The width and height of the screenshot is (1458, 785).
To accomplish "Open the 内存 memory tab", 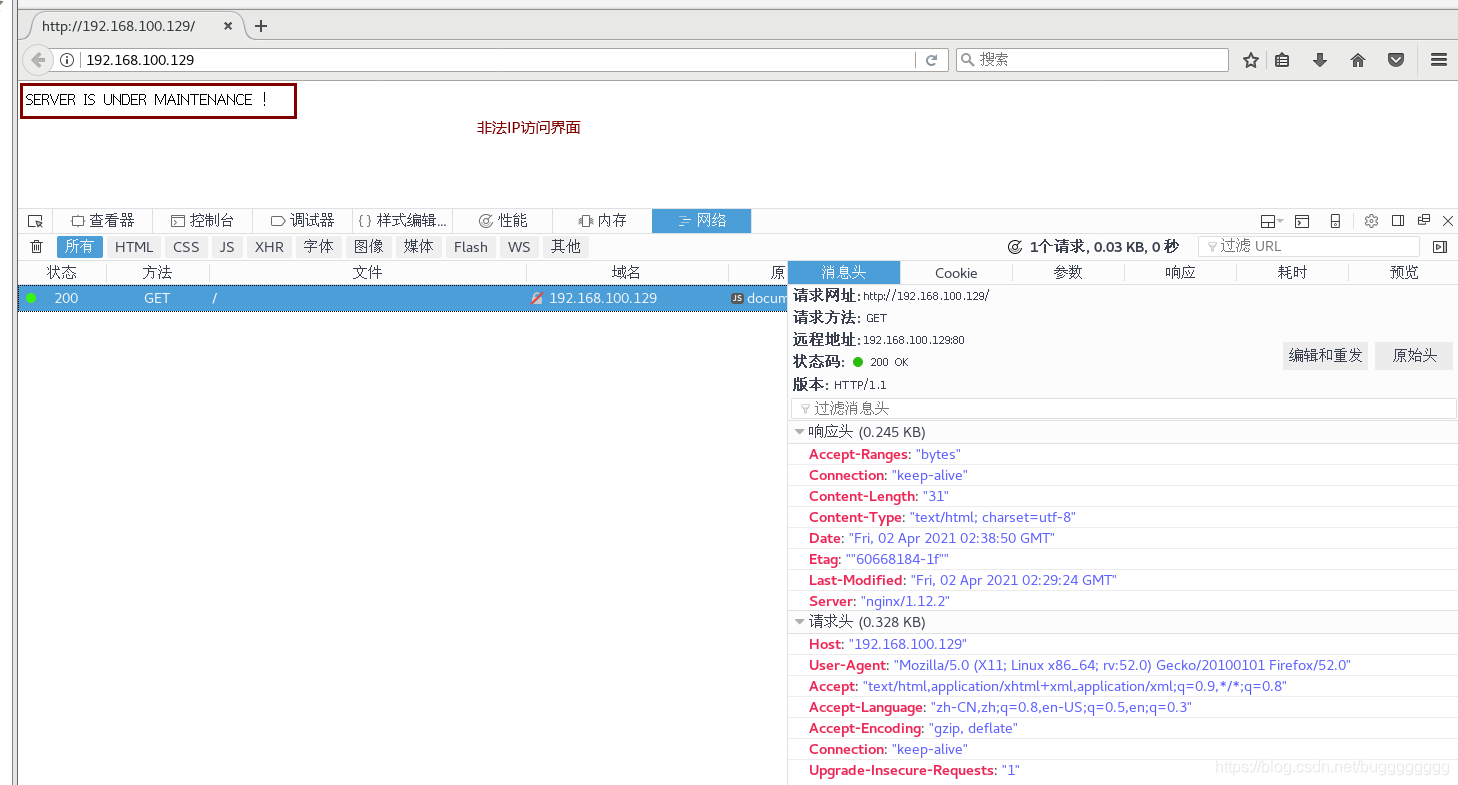I will click(x=602, y=221).
